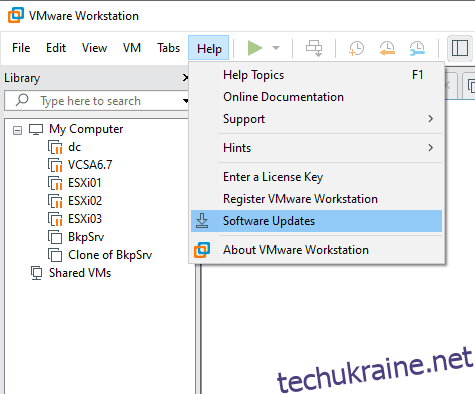Select the ESXi02 virtual machine

[x=85, y=201]
